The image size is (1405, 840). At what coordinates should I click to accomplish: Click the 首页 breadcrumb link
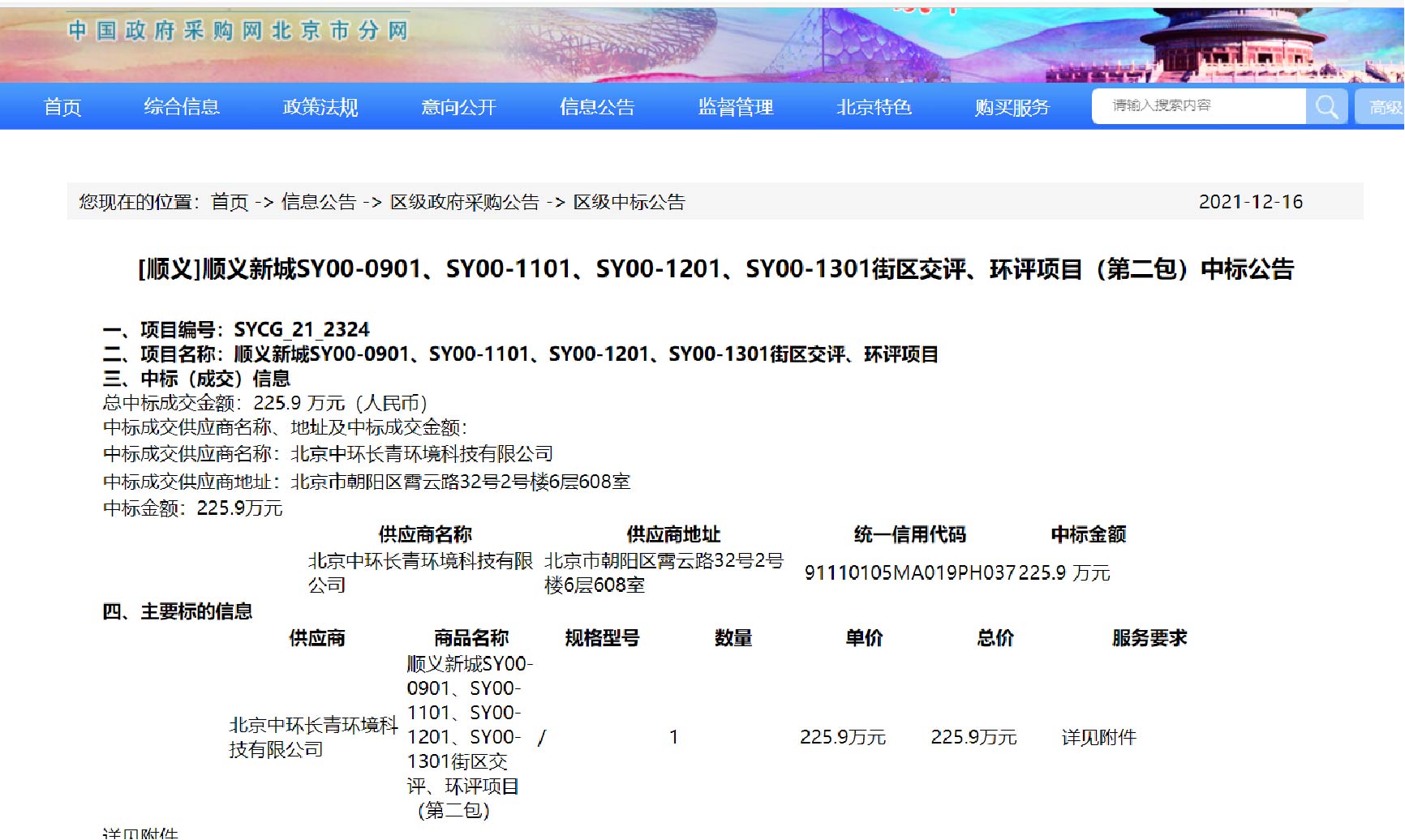coord(230,202)
